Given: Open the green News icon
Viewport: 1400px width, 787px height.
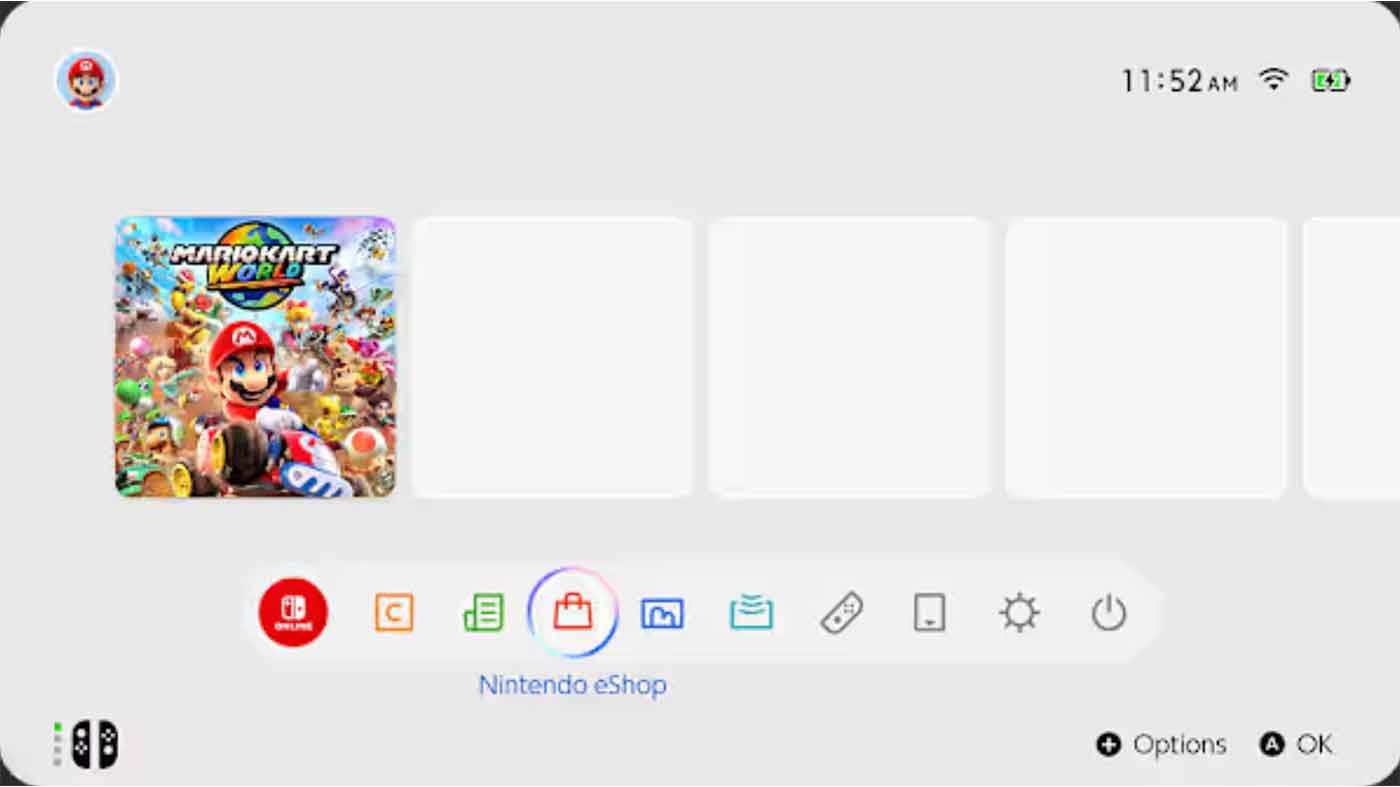Looking at the screenshot, I should tap(483, 612).
